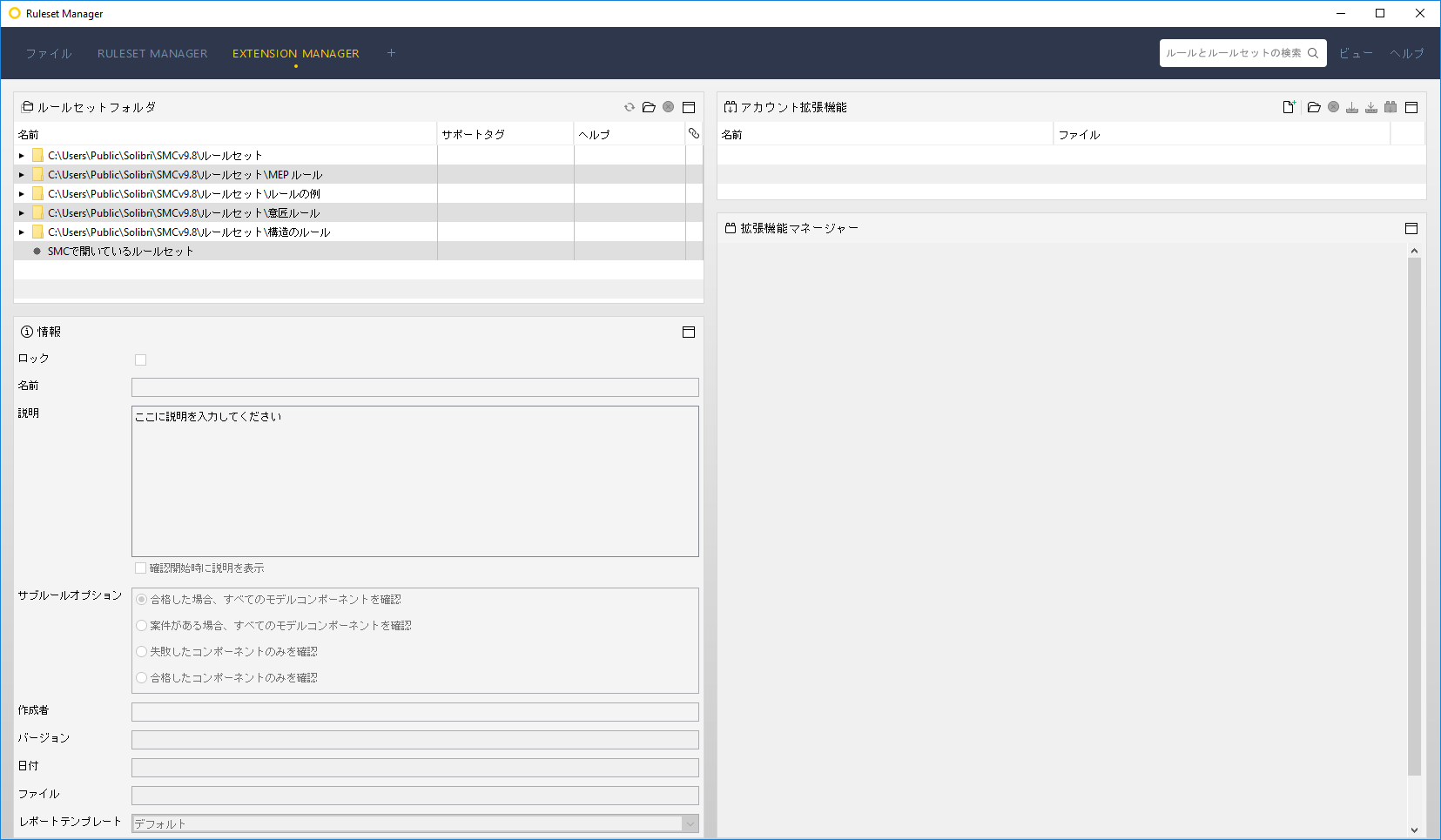Click the ファイル input field in 情報
This screenshot has height=840, width=1441.
[415, 796]
